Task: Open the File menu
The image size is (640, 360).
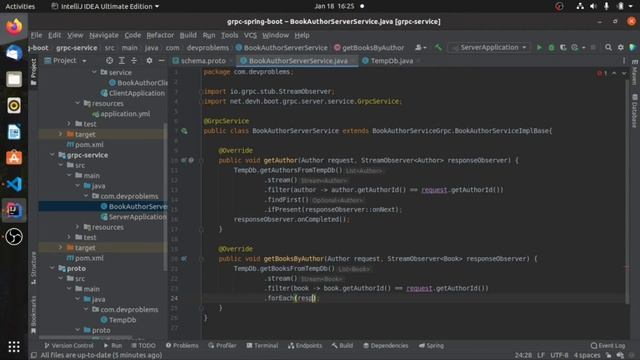Action: pos(36,36)
